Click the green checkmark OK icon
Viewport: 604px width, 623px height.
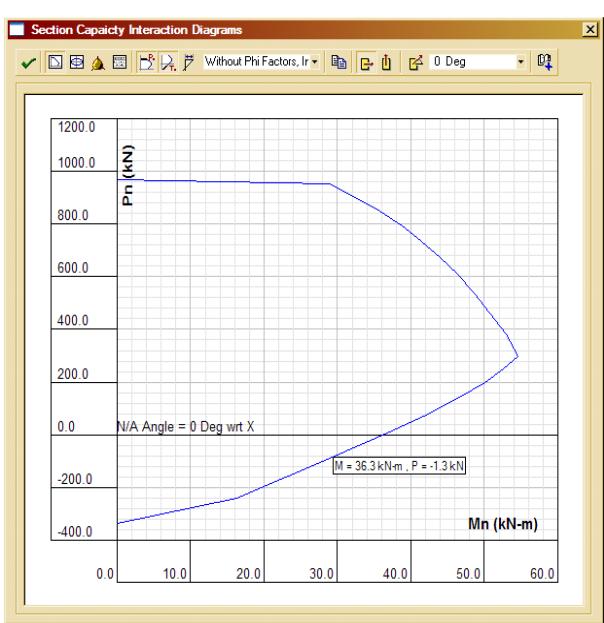pos(28,62)
